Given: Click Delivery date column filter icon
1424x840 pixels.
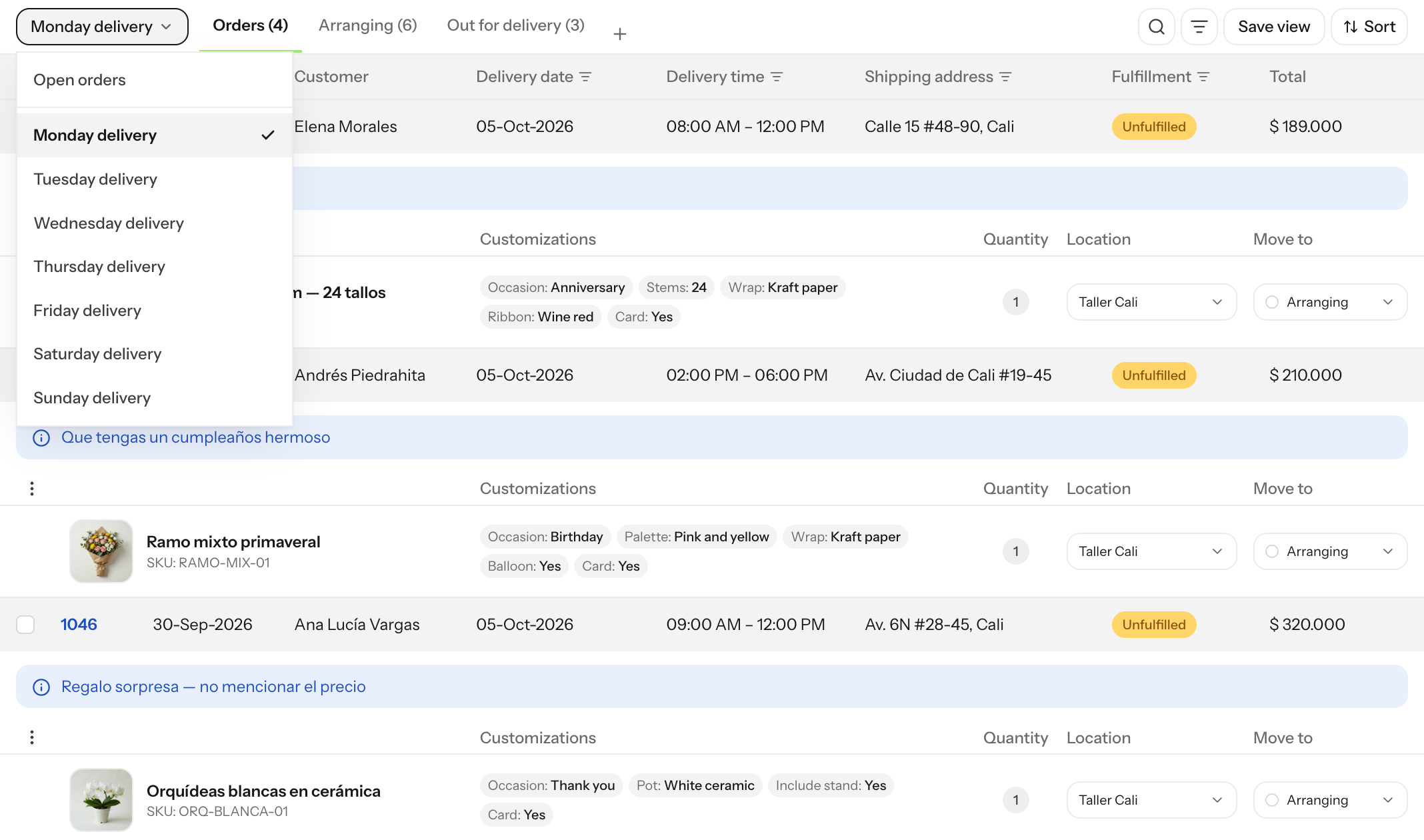Looking at the screenshot, I should (x=585, y=77).
